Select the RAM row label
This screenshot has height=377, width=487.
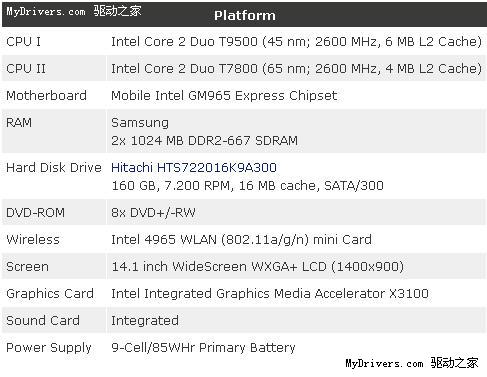pyautogui.click(x=19, y=123)
